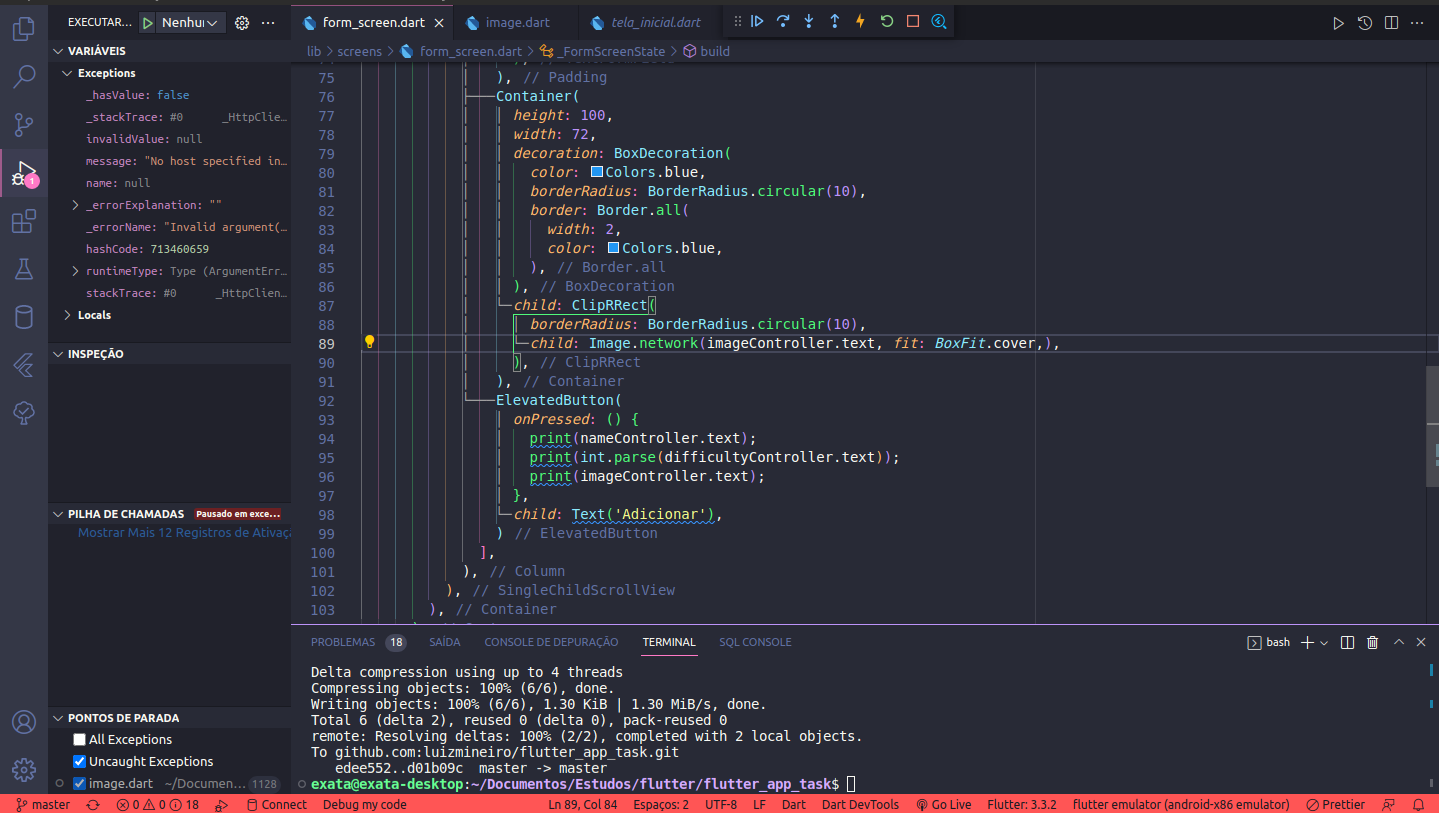Viewport: 1439px width, 813px height.
Task: Click Colors.blue swatch on line 84
Action: 614,248
